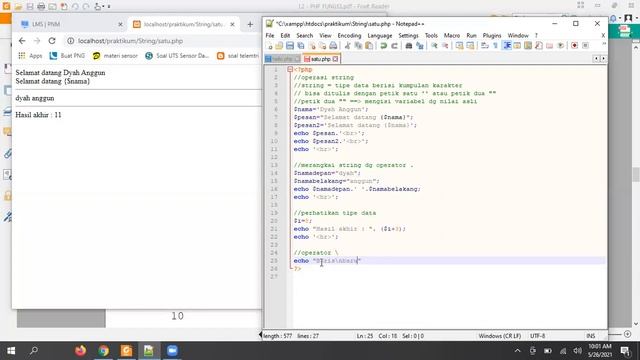Click the Zoom Out icon in Notepad++
The height and width of the screenshot is (360, 640).
[x=445, y=46]
